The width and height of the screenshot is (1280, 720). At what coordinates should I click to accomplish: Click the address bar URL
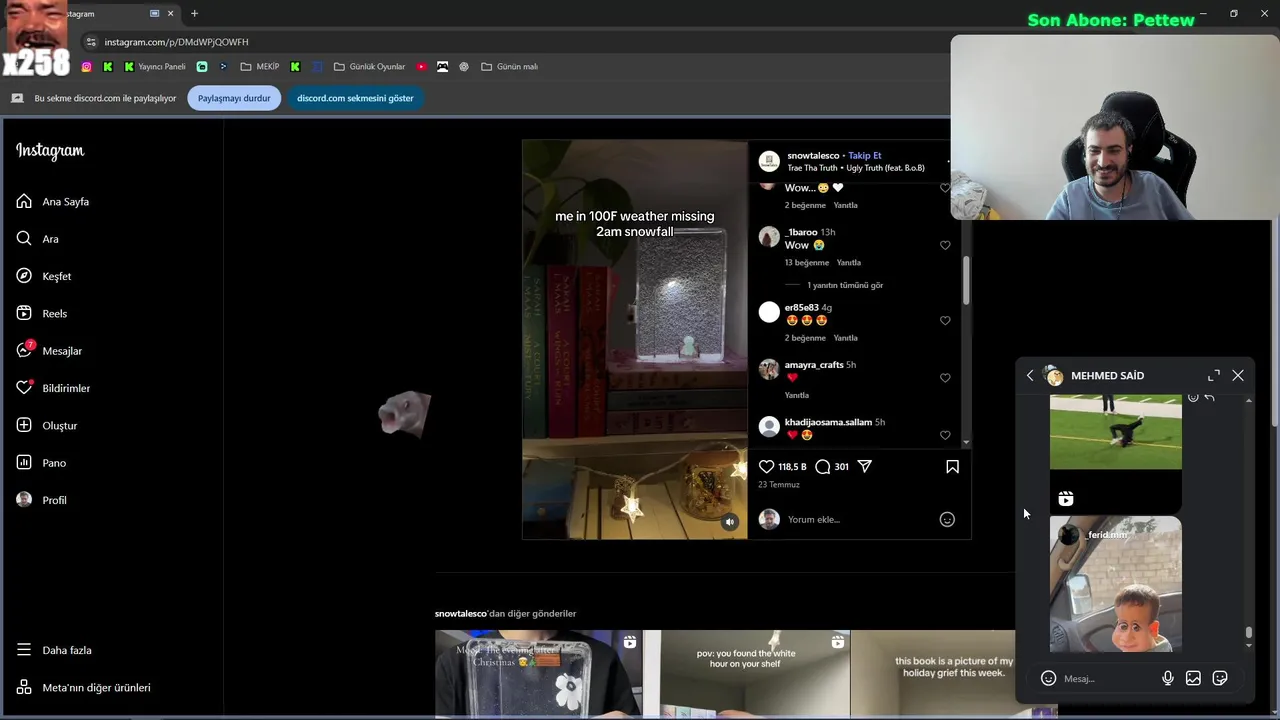pos(176,42)
